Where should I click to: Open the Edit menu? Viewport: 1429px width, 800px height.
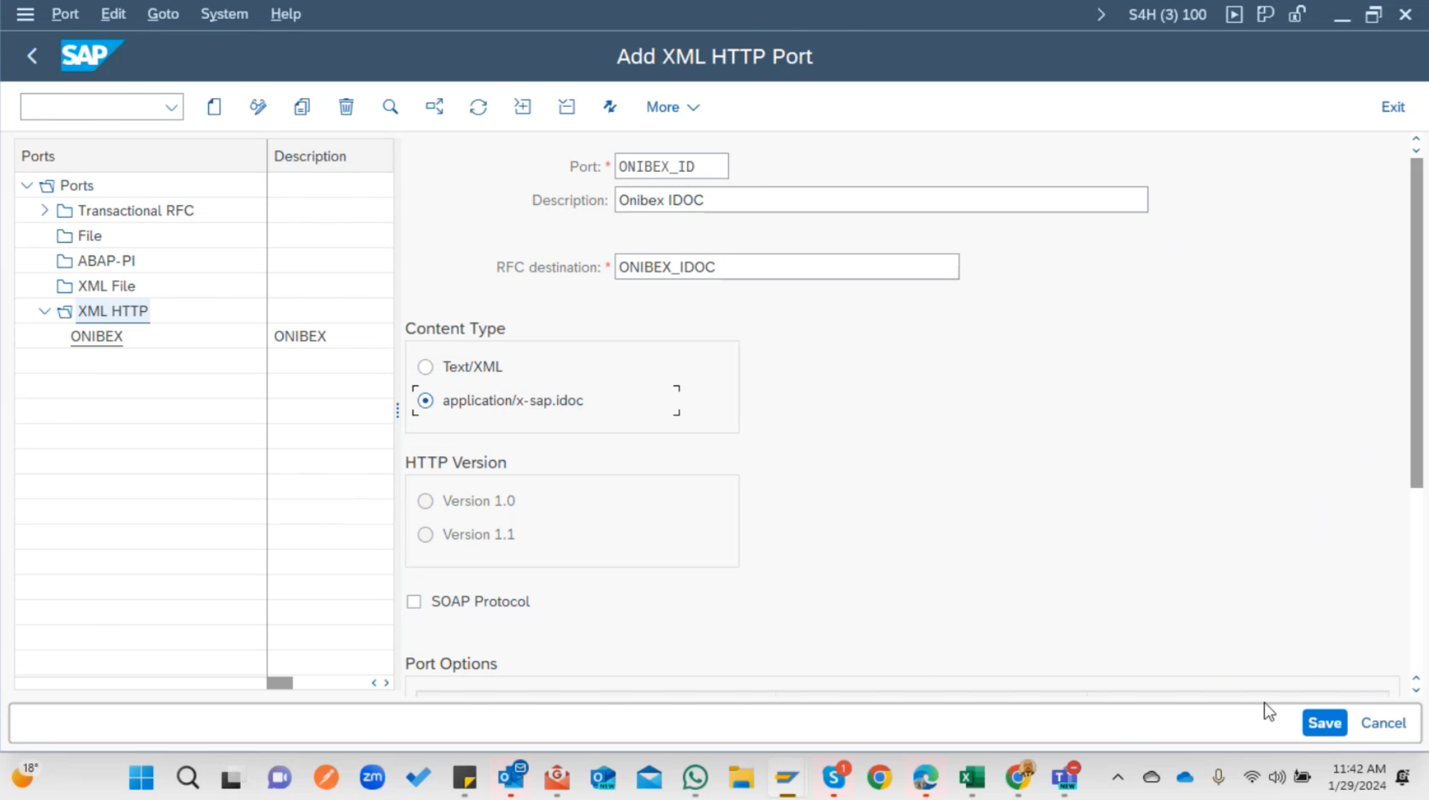pyautogui.click(x=113, y=14)
